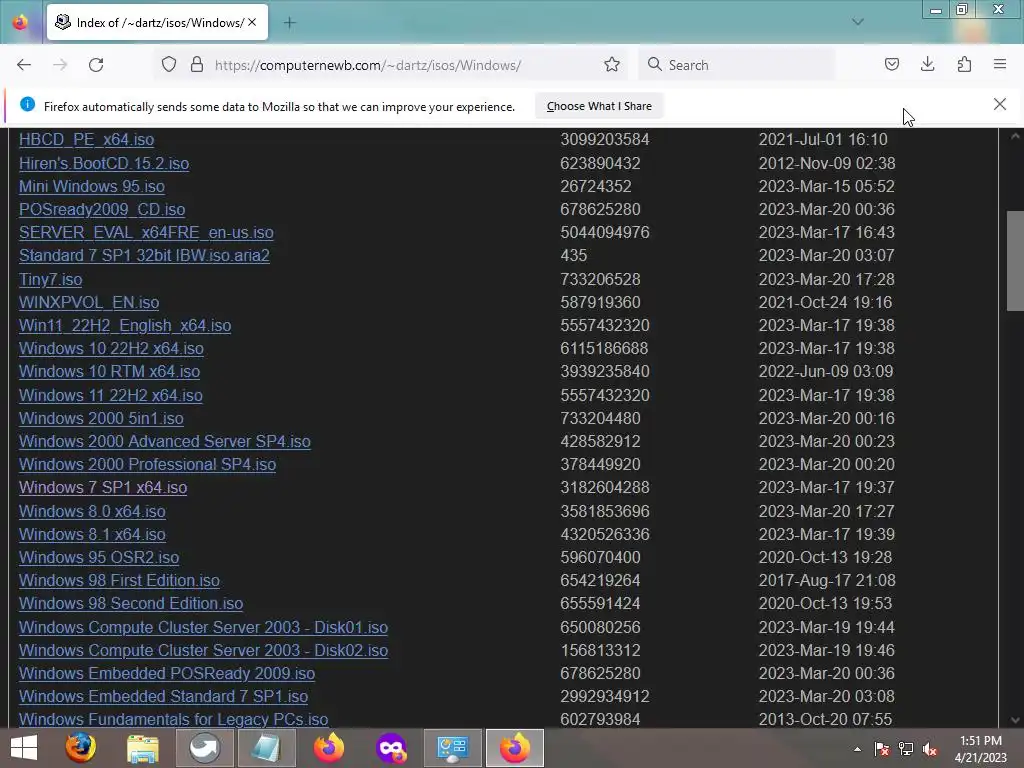Open the tracking protection shield icon

click(x=169, y=65)
